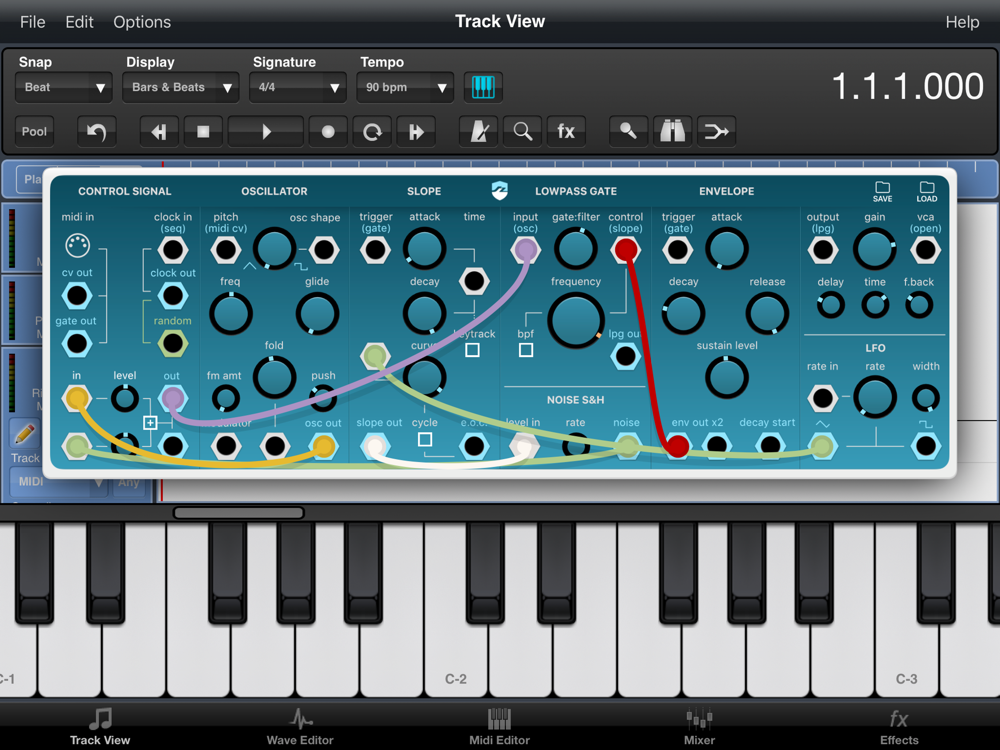The width and height of the screenshot is (1000, 750).
Task: Click the Record transport button
Action: pyautogui.click(x=328, y=131)
